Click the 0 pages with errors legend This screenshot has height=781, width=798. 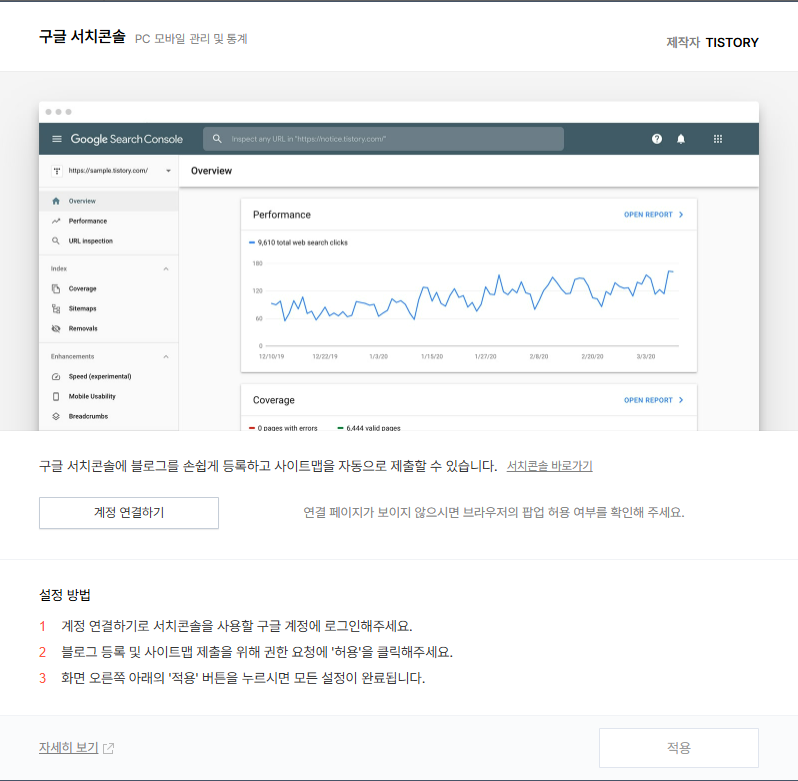coord(283,428)
